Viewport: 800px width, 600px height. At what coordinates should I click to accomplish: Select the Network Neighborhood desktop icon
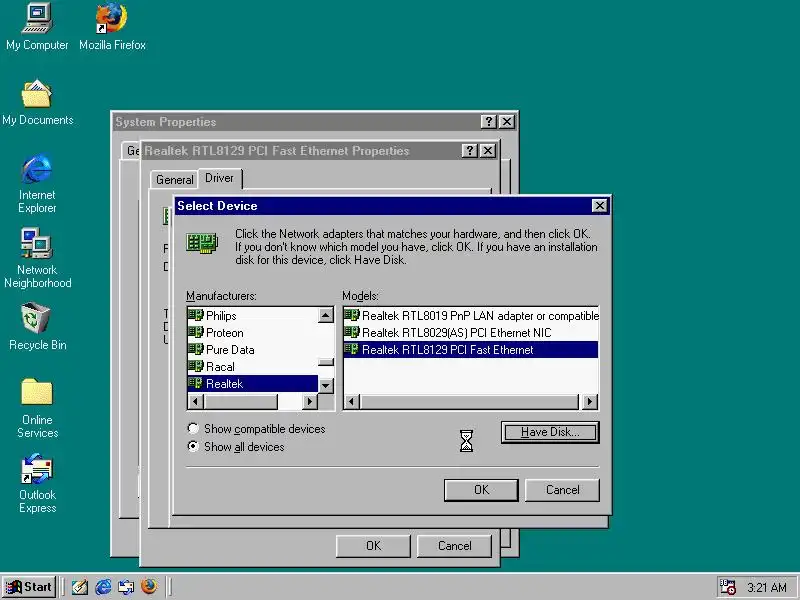tap(37, 243)
